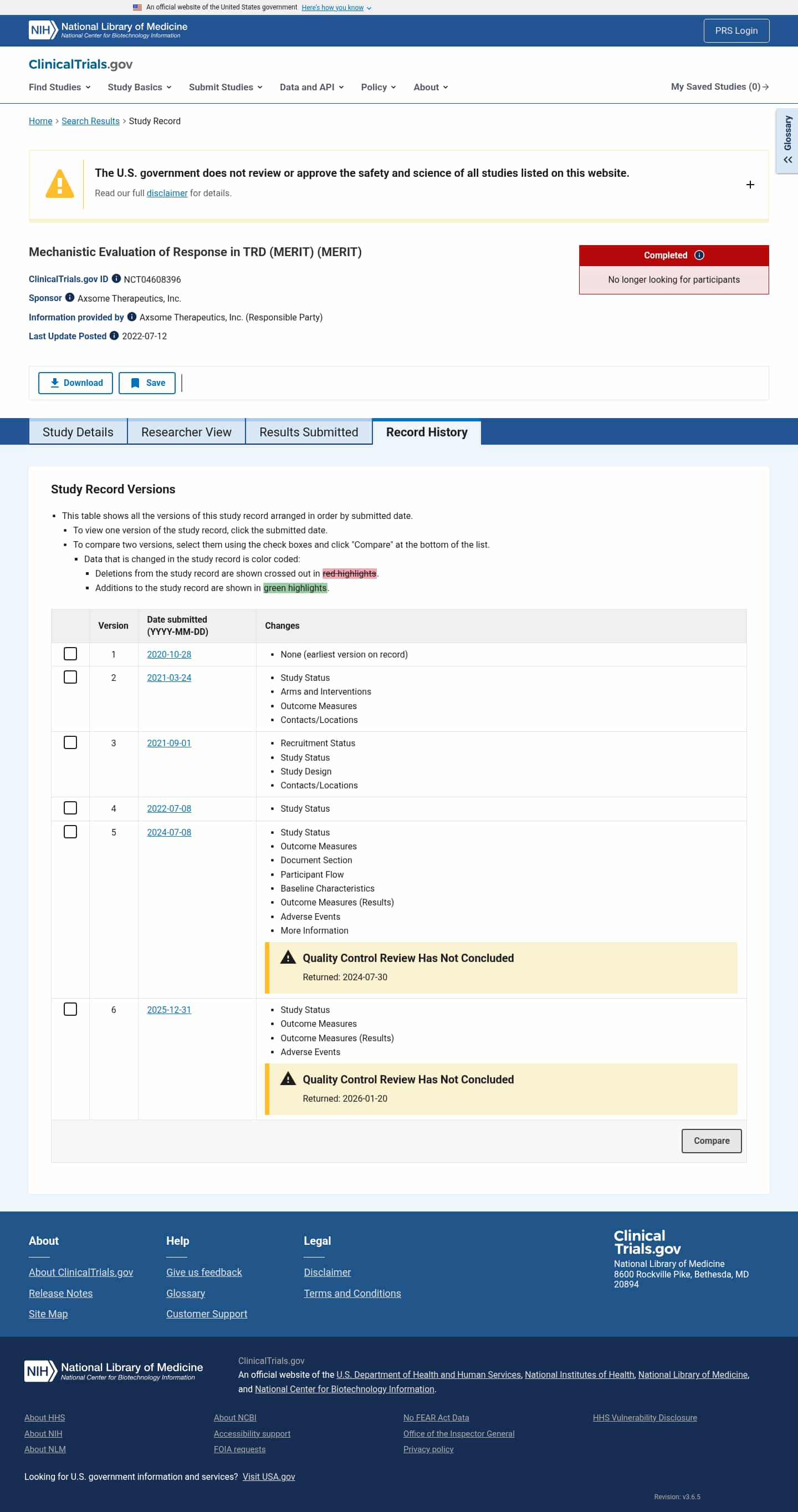
Task: Expand the Policy menu
Action: [378, 87]
